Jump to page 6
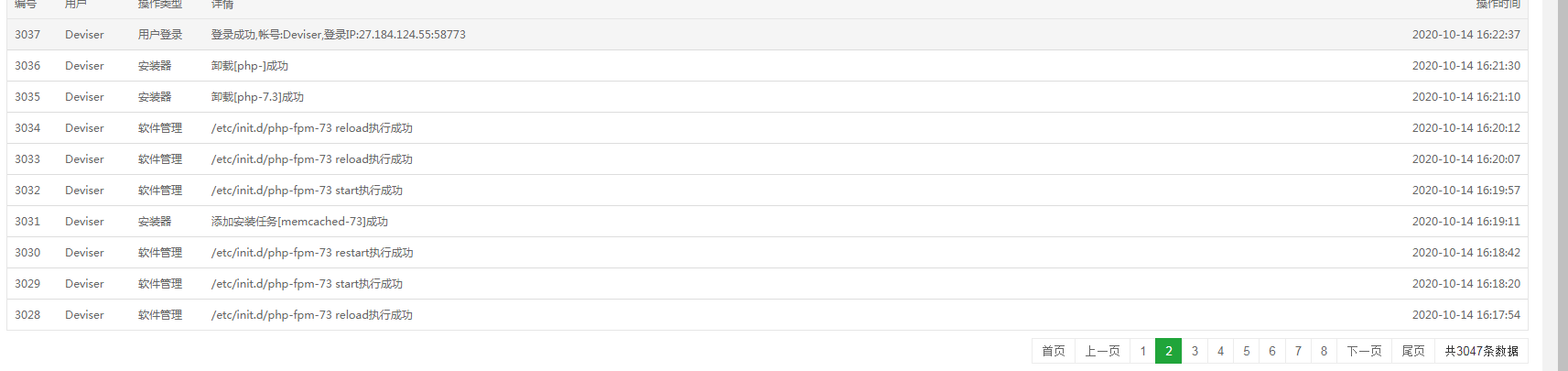The width and height of the screenshot is (1568, 371). click(1271, 351)
